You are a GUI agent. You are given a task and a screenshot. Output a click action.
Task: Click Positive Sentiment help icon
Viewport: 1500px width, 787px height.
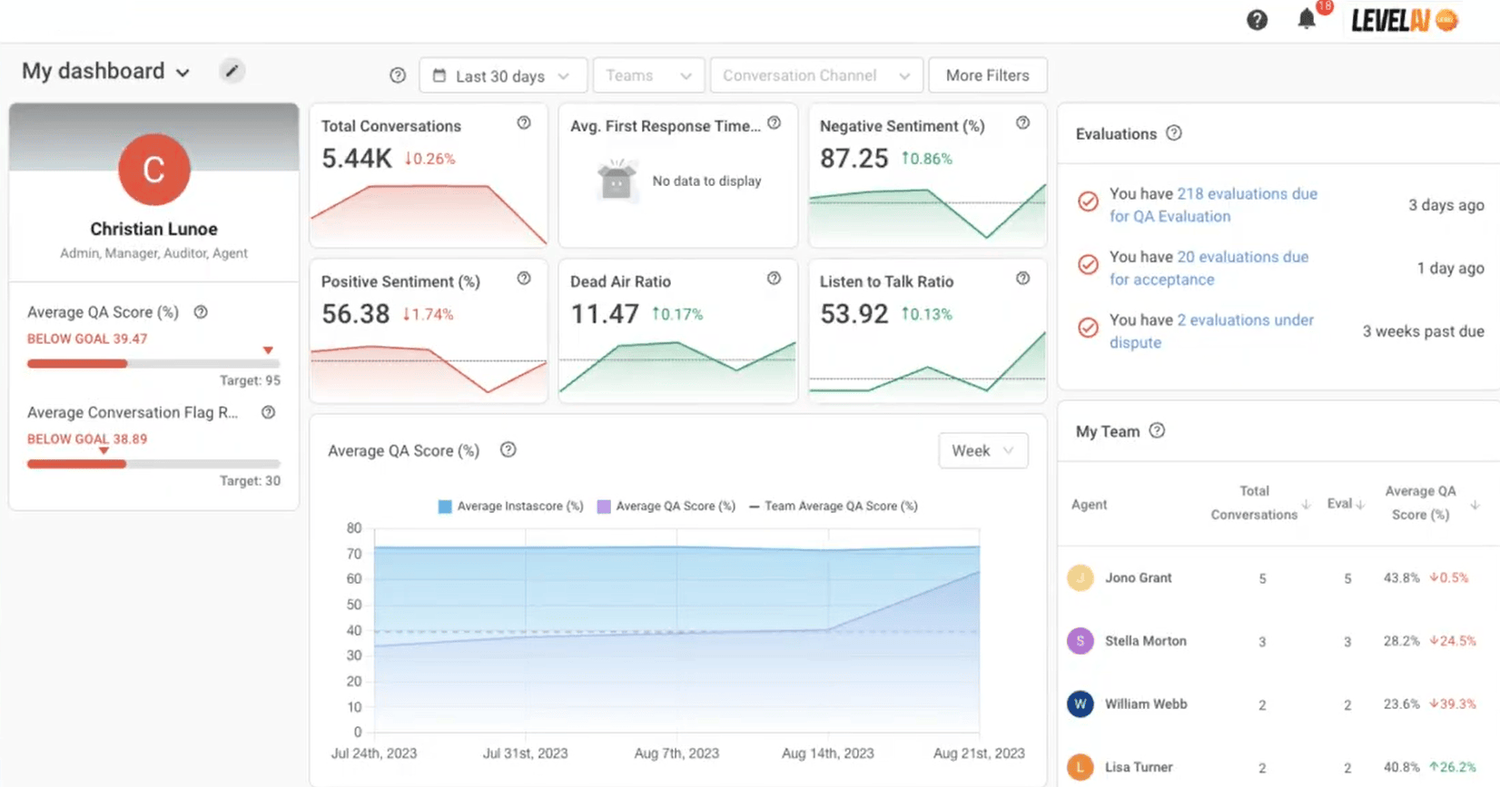[x=524, y=278]
